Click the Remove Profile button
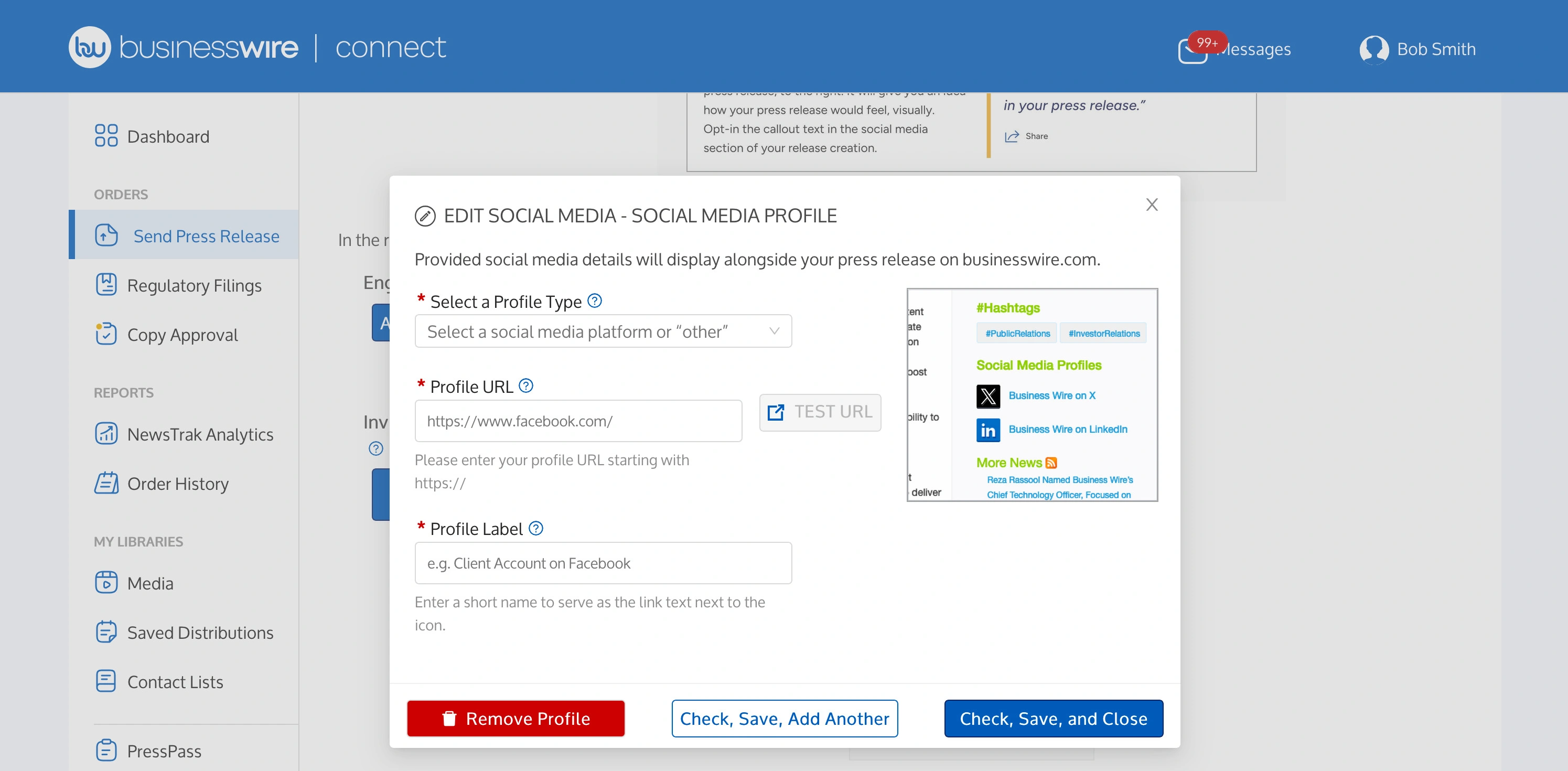 pos(515,718)
